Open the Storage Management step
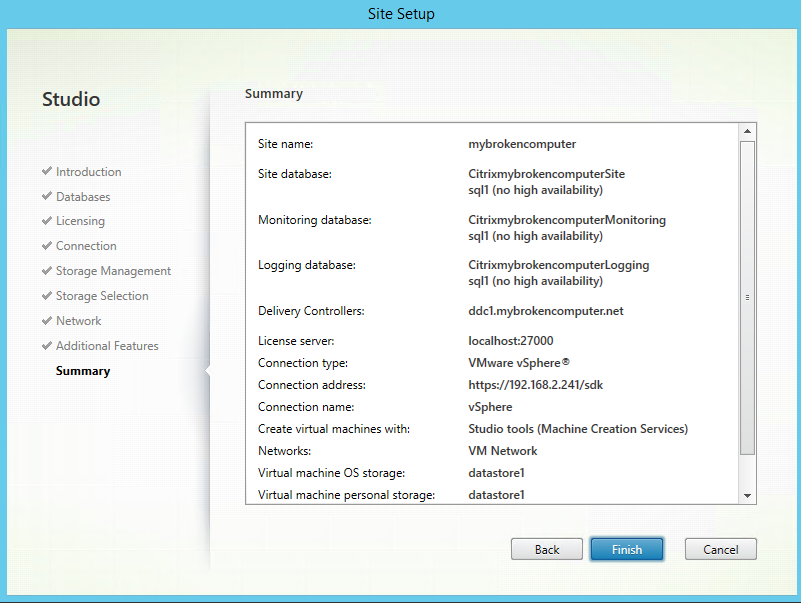The height and width of the screenshot is (603, 801). pos(113,271)
